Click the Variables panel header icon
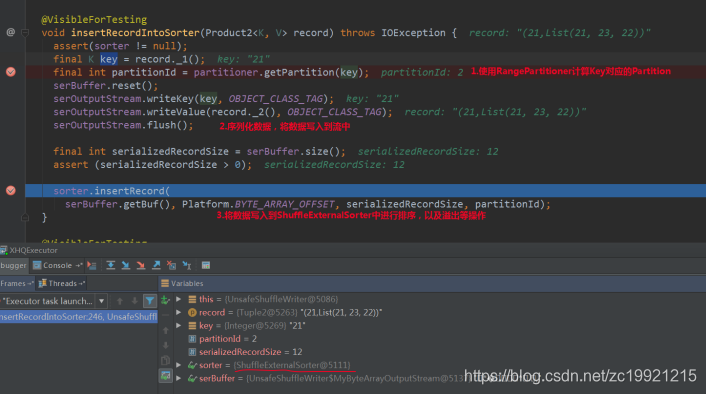707x395 pixels. (x=165, y=284)
